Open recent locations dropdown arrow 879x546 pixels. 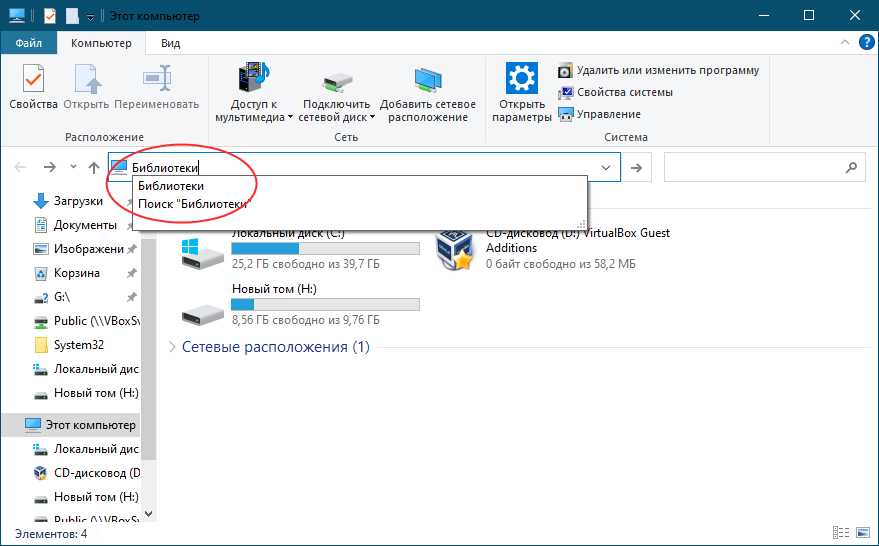(73, 166)
